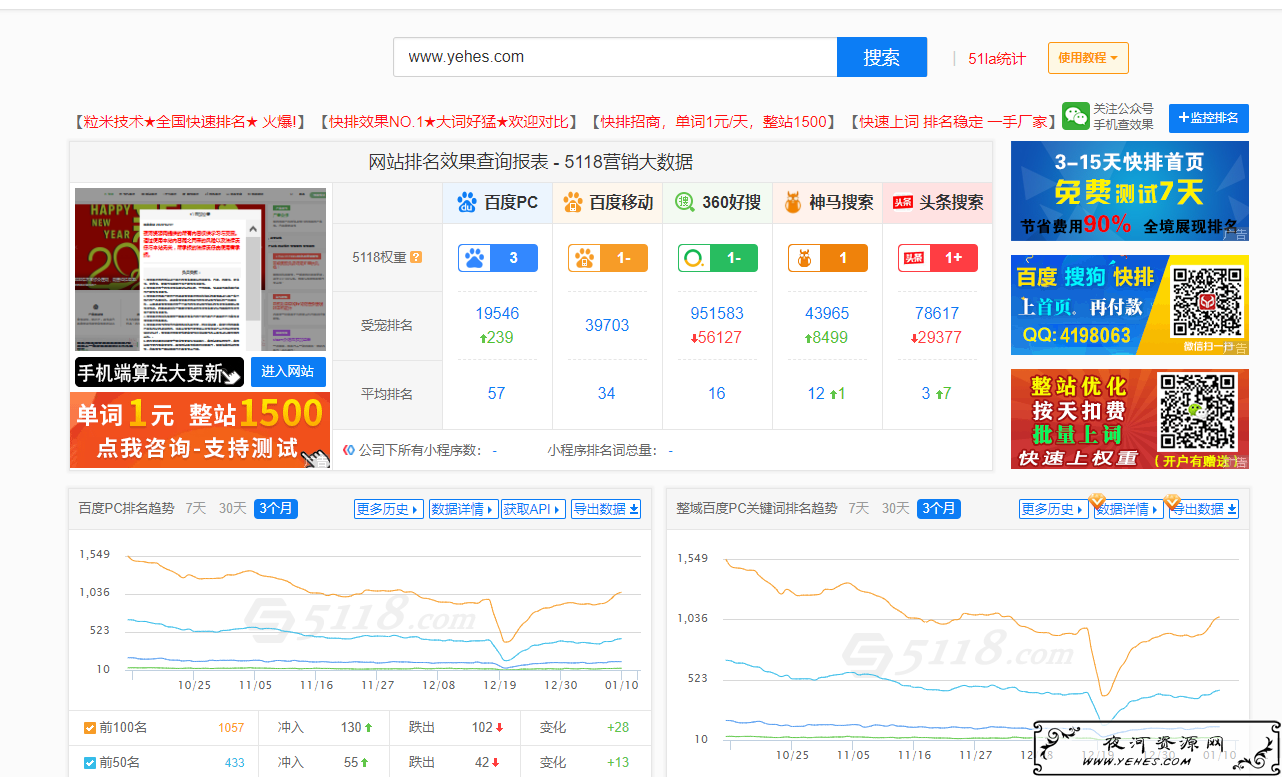Screen dimensions: 1282x777
Task: Click the 变化 value +13
Action: (x=618, y=763)
